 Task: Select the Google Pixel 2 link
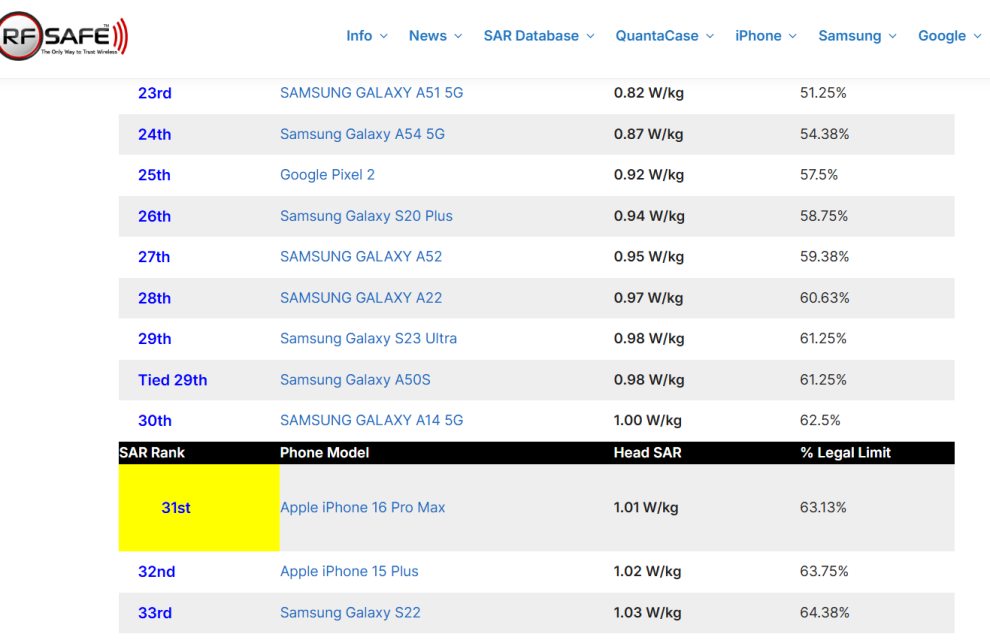327,175
